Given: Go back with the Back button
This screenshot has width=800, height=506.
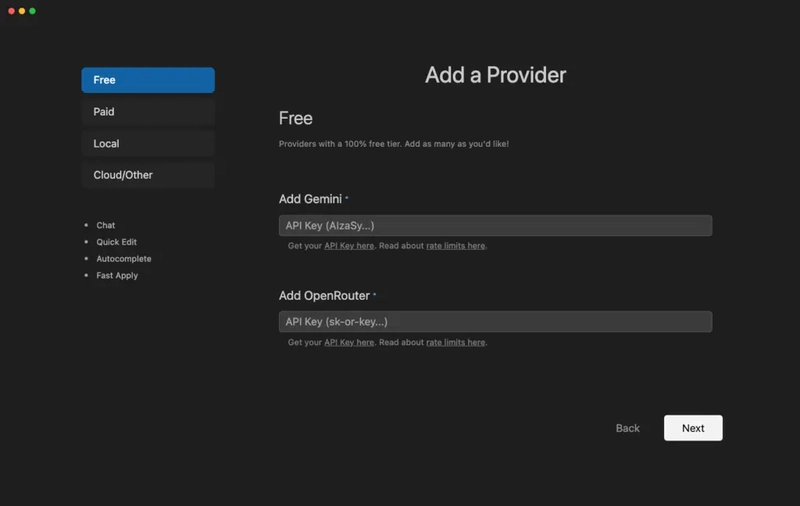Looking at the screenshot, I should [x=628, y=428].
